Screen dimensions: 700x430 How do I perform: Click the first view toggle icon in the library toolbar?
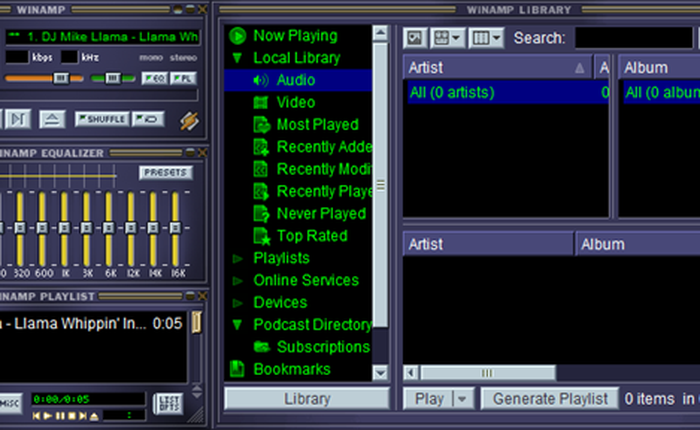[415, 38]
